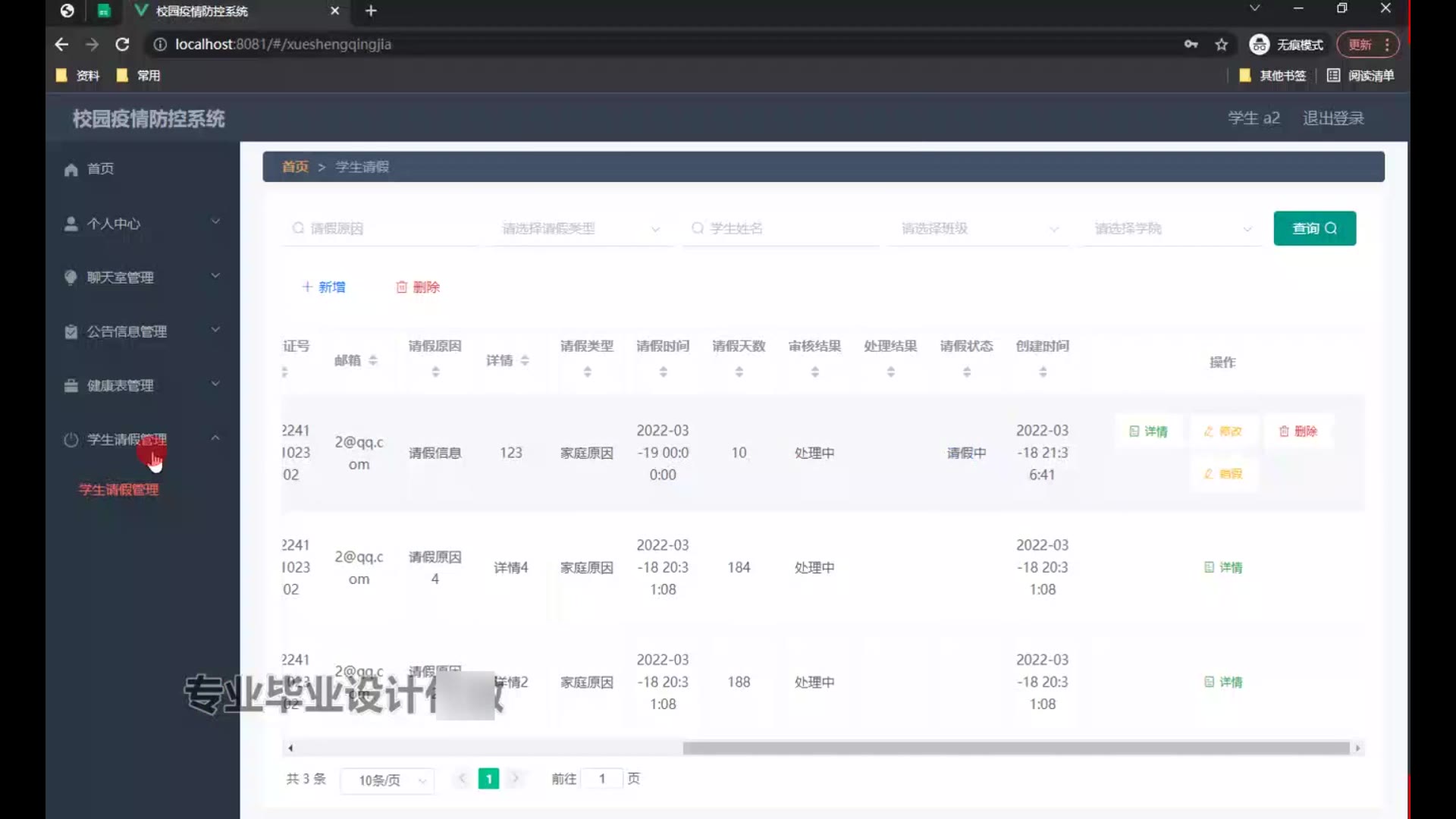Go to 首页 in sidebar menu
This screenshot has width=1456, height=819.
[x=100, y=169]
